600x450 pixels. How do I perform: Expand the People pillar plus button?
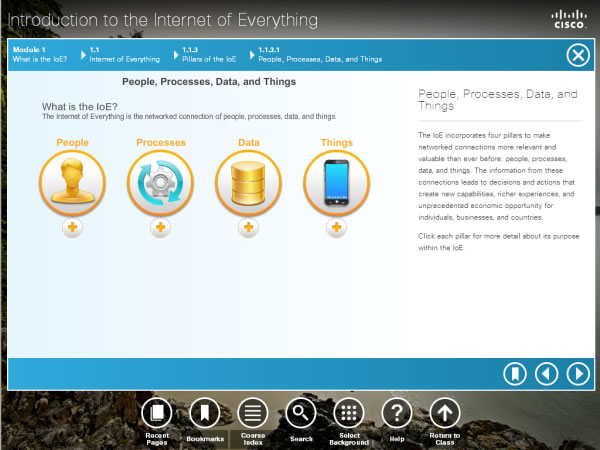pyautogui.click(x=72, y=228)
